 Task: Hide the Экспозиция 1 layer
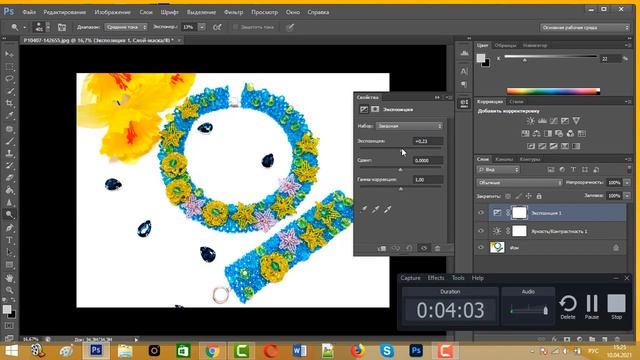point(481,213)
